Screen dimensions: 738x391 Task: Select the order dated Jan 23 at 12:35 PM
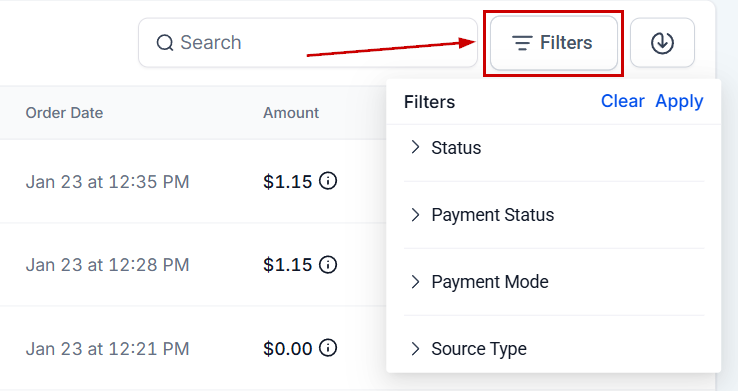107,182
